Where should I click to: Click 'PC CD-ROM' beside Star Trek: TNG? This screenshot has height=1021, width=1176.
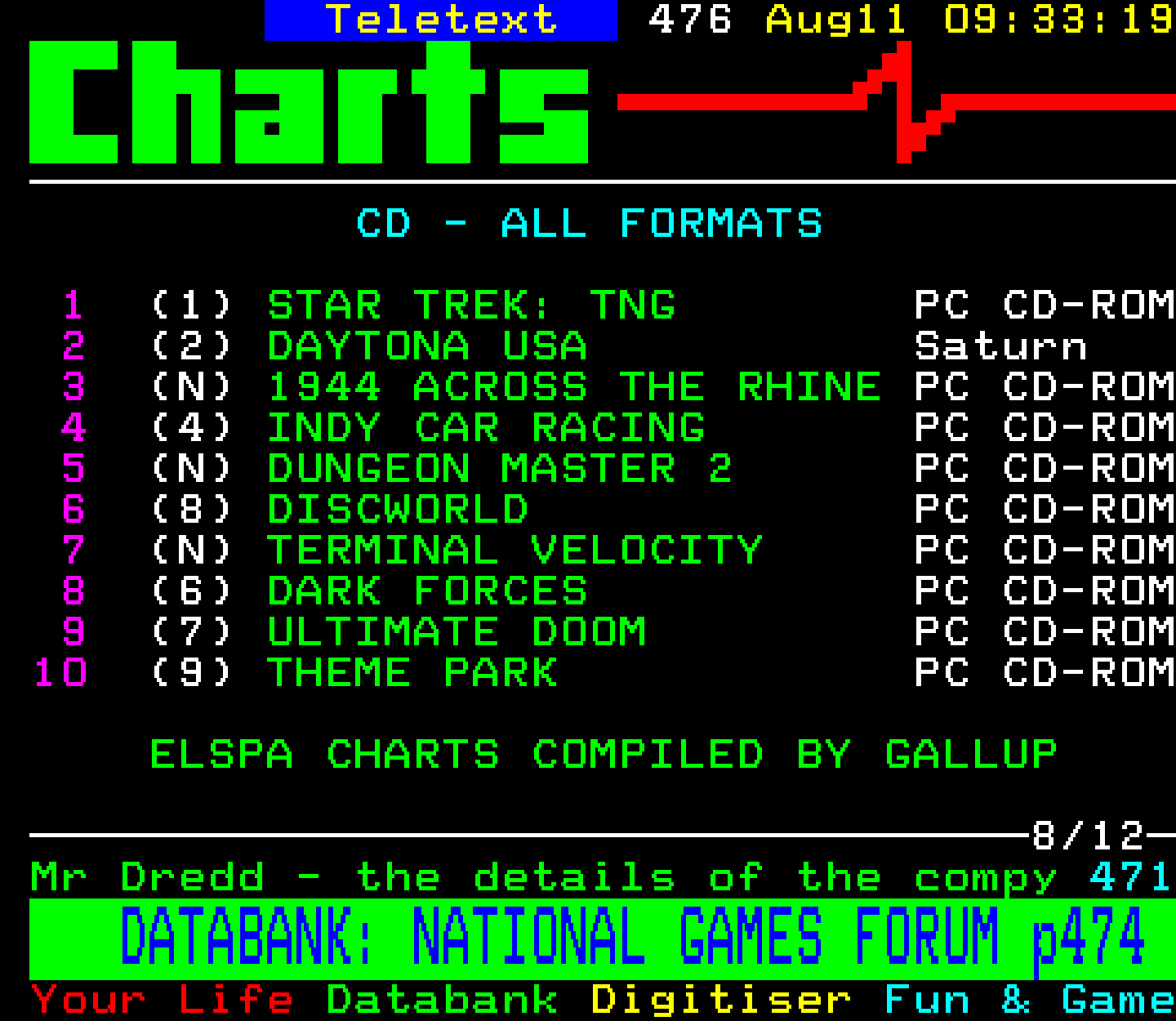[1045, 305]
